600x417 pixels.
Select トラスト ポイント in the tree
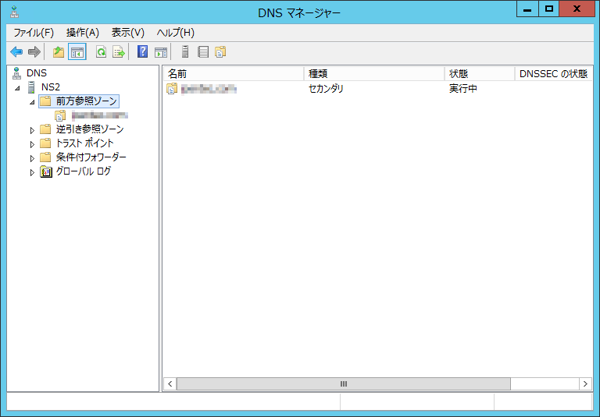(85, 143)
